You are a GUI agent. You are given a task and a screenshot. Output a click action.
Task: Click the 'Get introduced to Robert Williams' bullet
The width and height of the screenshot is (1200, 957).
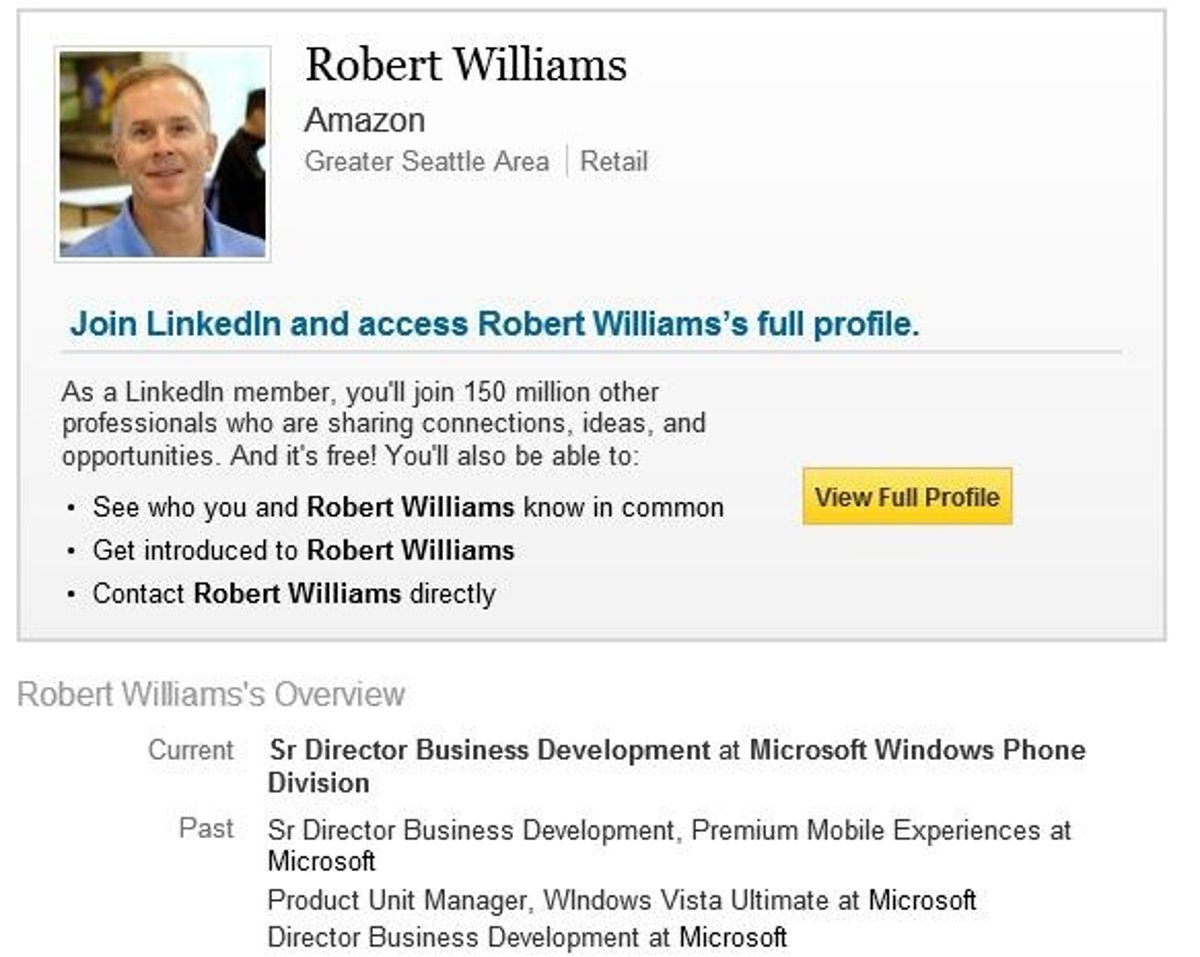(x=303, y=550)
